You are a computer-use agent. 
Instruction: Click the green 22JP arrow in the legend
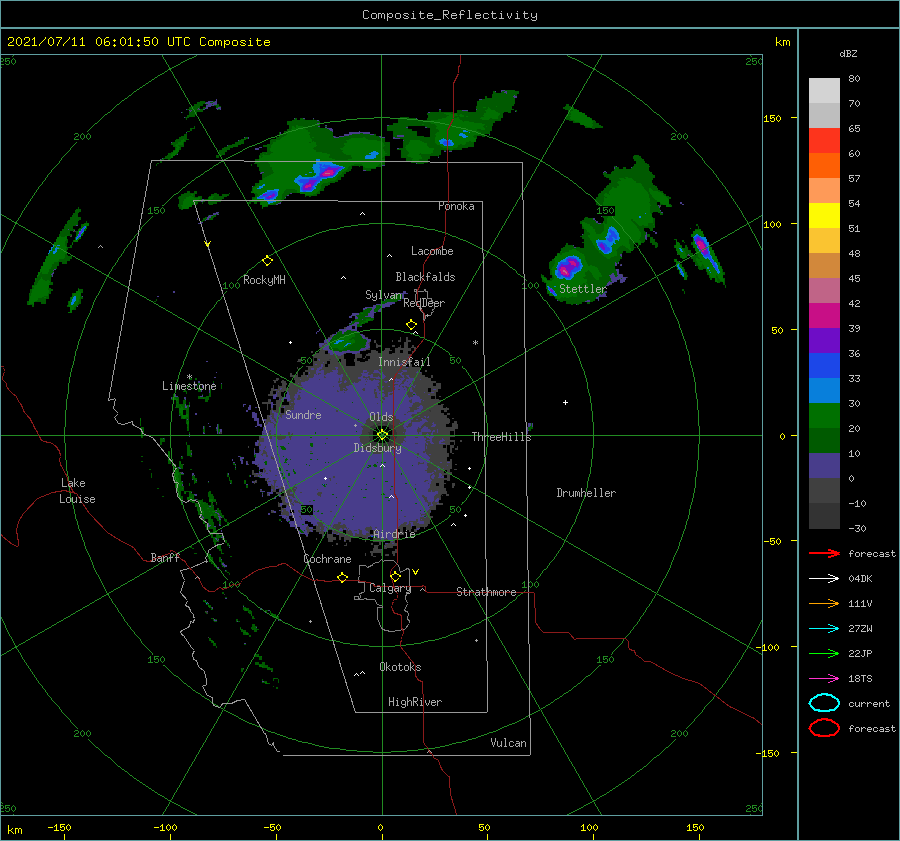click(x=824, y=653)
